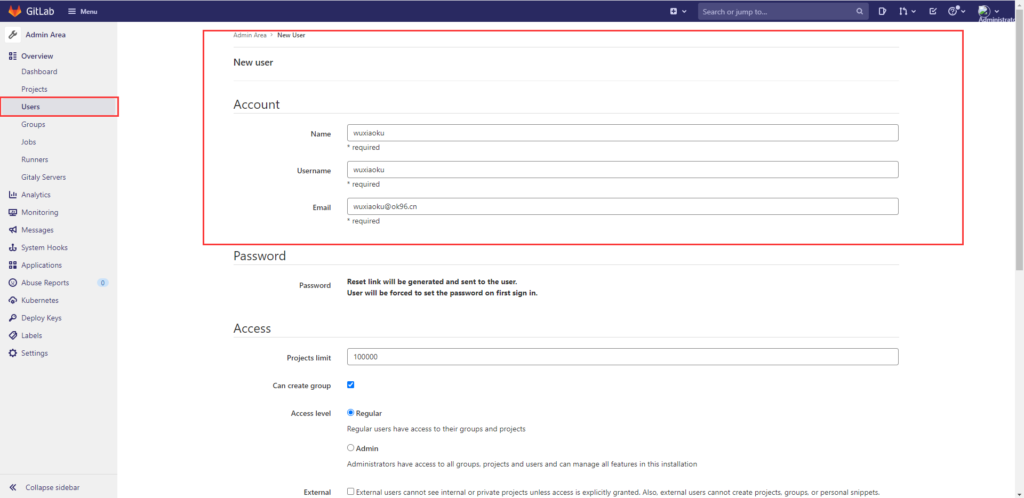
Task: Expand the merge requests dropdown
Action: click(x=907, y=11)
